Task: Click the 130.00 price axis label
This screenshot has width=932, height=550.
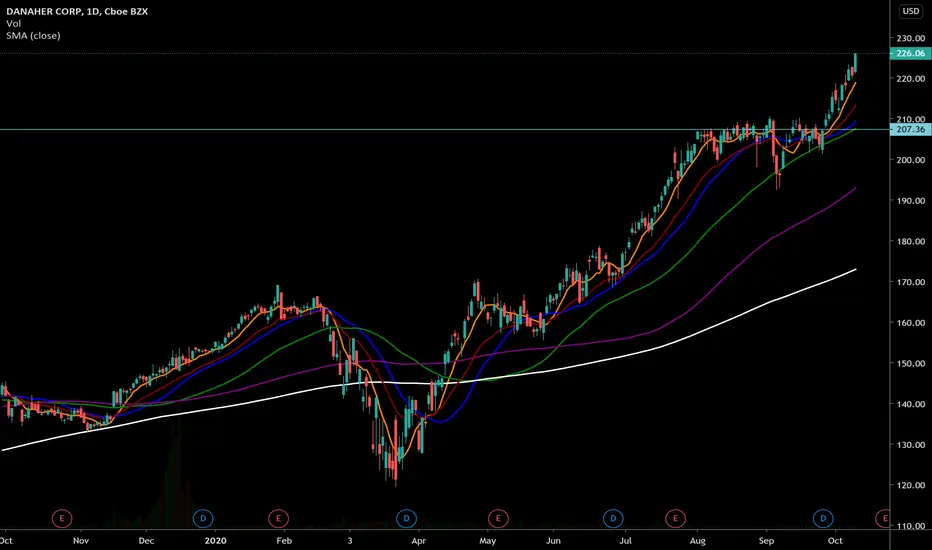Action: [911, 445]
